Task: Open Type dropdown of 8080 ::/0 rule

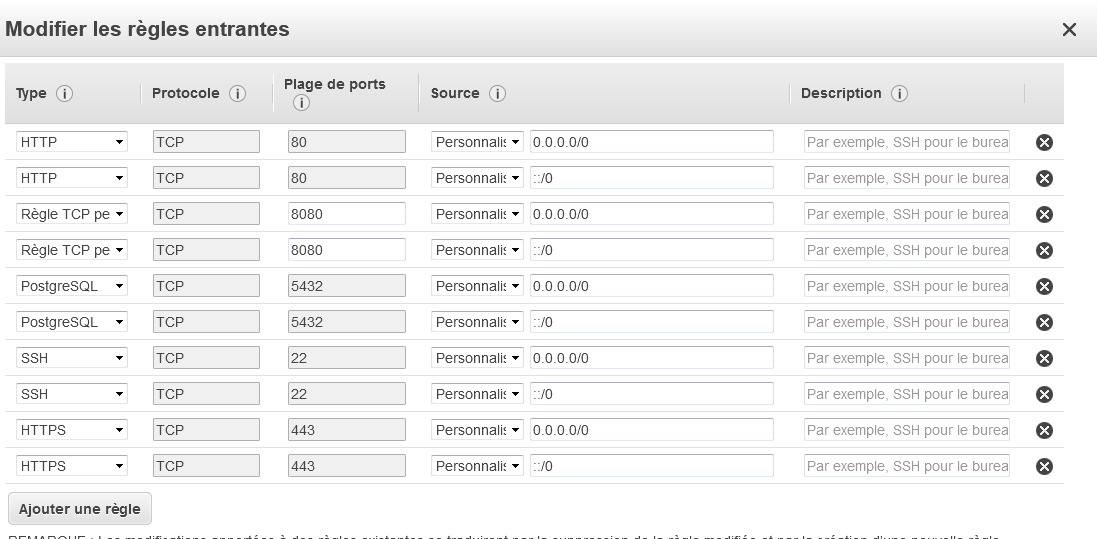Action: [x=72, y=250]
